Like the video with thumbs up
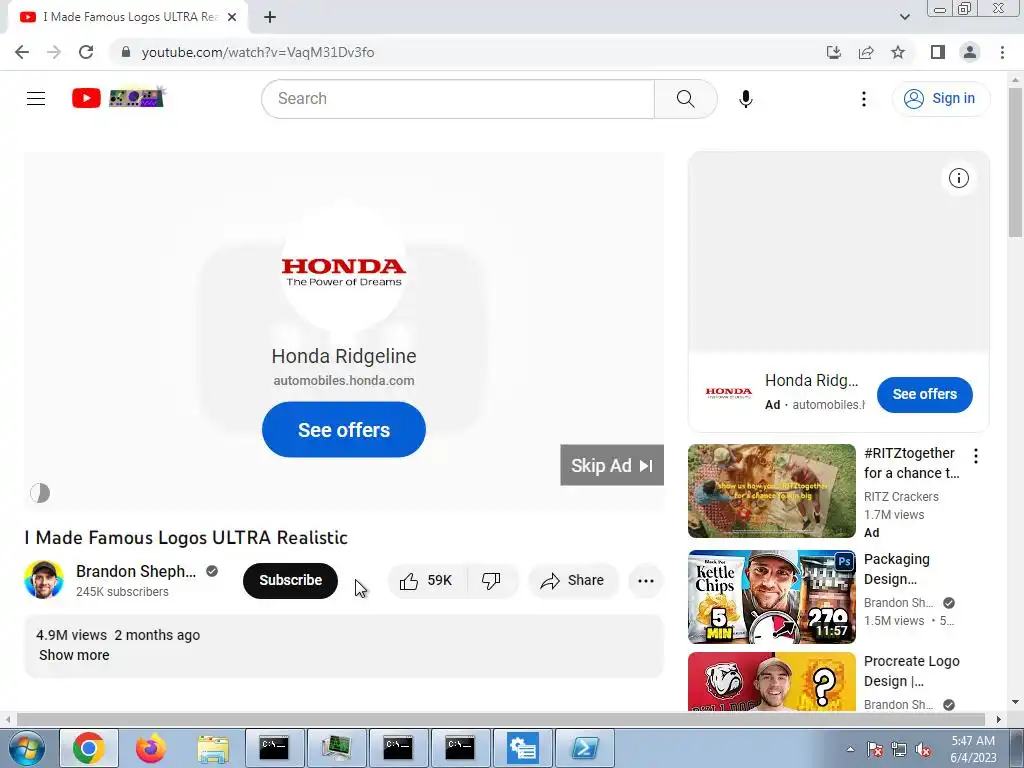 [x=428, y=581]
